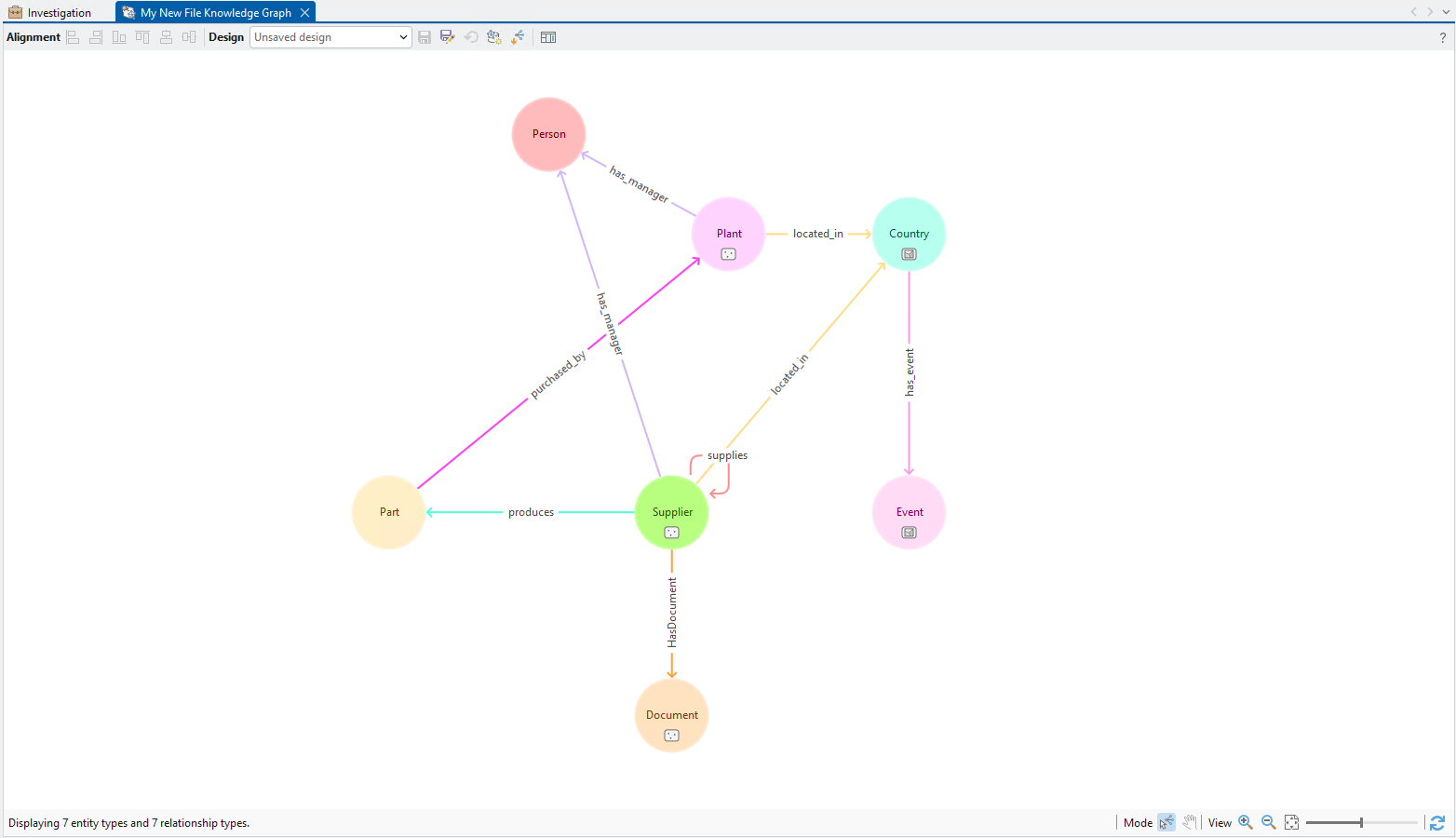Open help via the question mark icon
This screenshot has width=1456, height=838.
tap(1443, 37)
